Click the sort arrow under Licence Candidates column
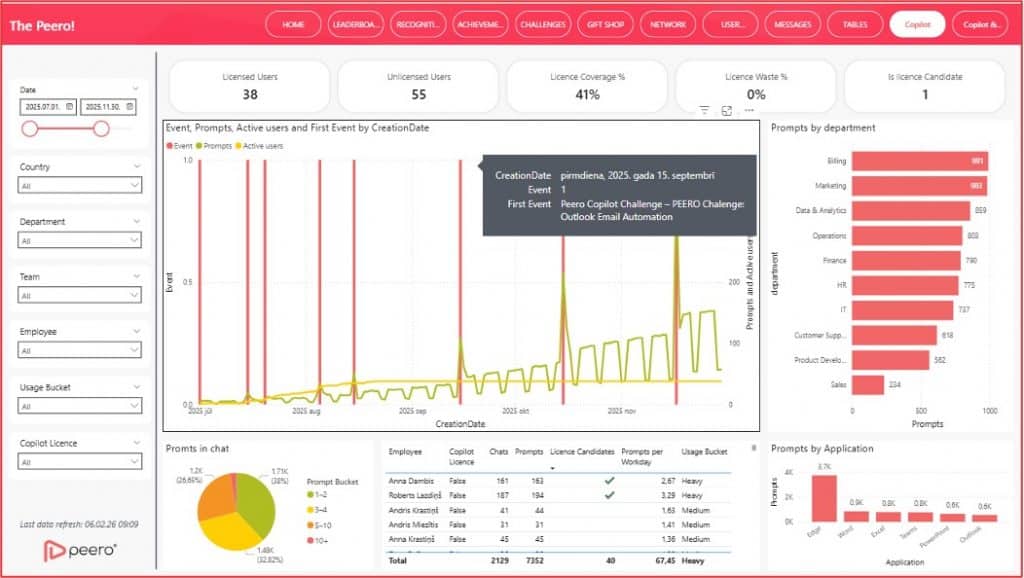The image size is (1024, 578). pyautogui.click(x=553, y=467)
